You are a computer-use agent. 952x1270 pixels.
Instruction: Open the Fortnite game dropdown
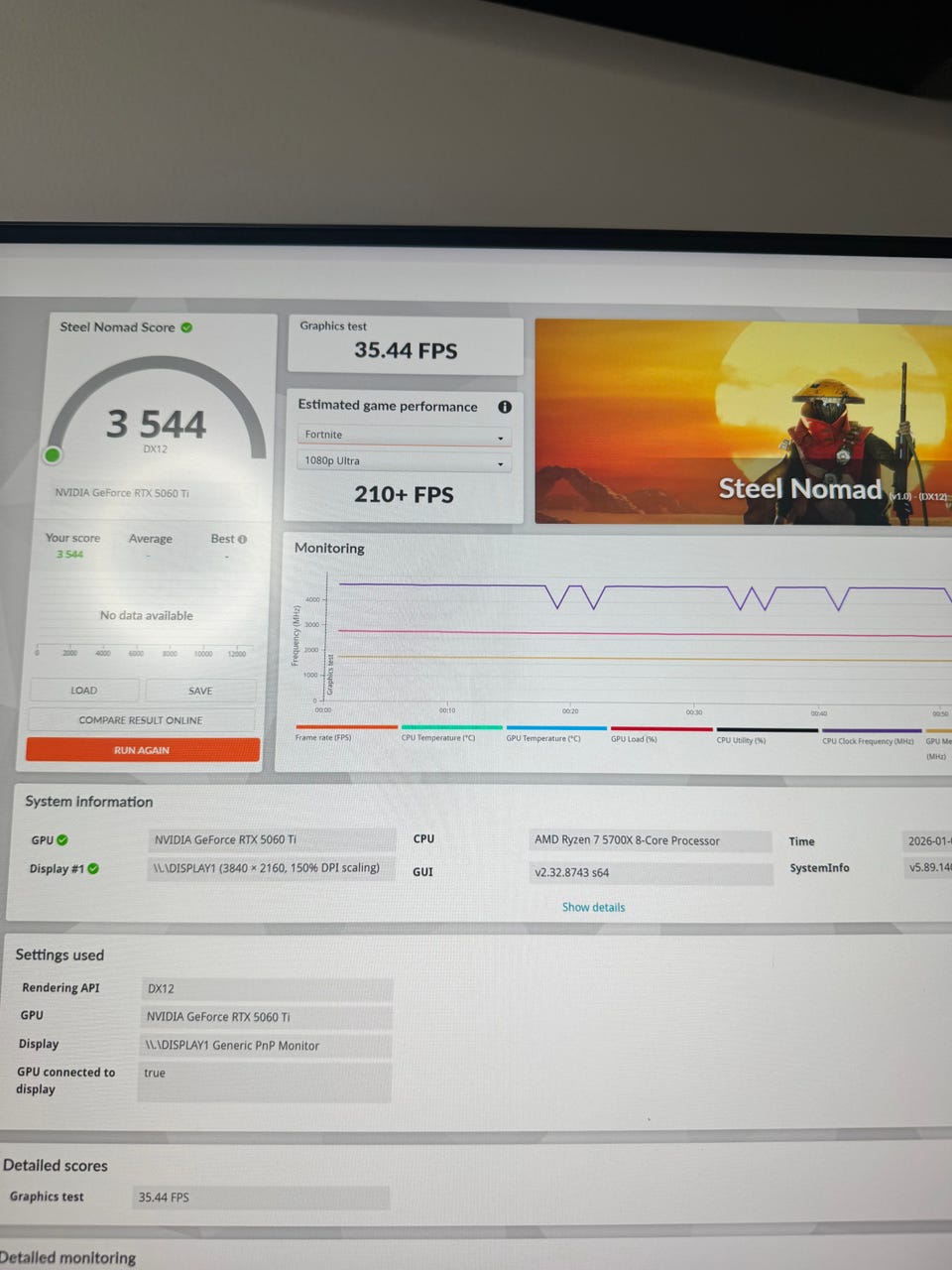click(x=405, y=436)
